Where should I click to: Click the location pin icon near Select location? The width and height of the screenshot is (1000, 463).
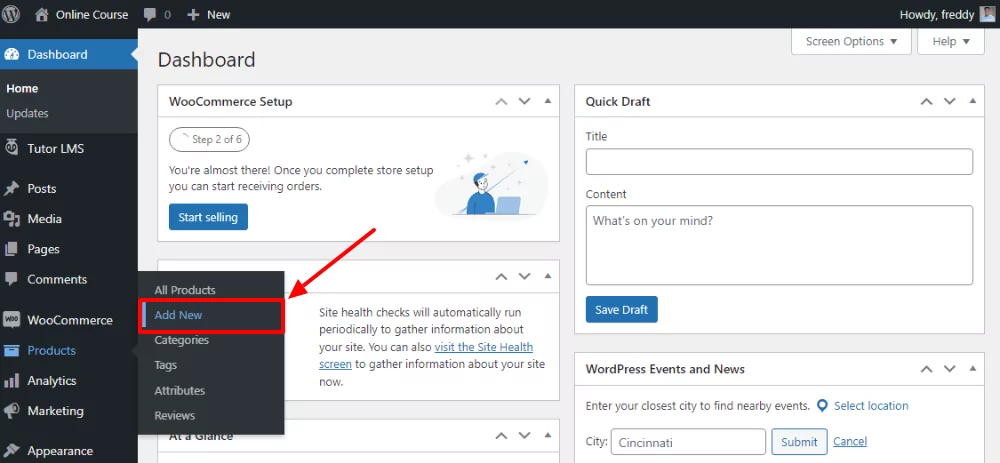[x=823, y=406]
